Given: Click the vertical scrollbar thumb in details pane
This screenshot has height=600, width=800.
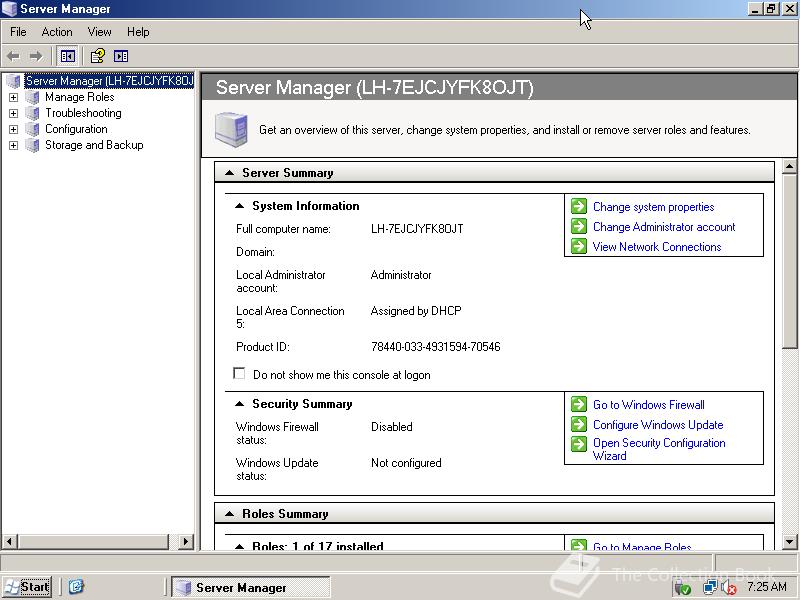Looking at the screenshot, I should [789, 261].
